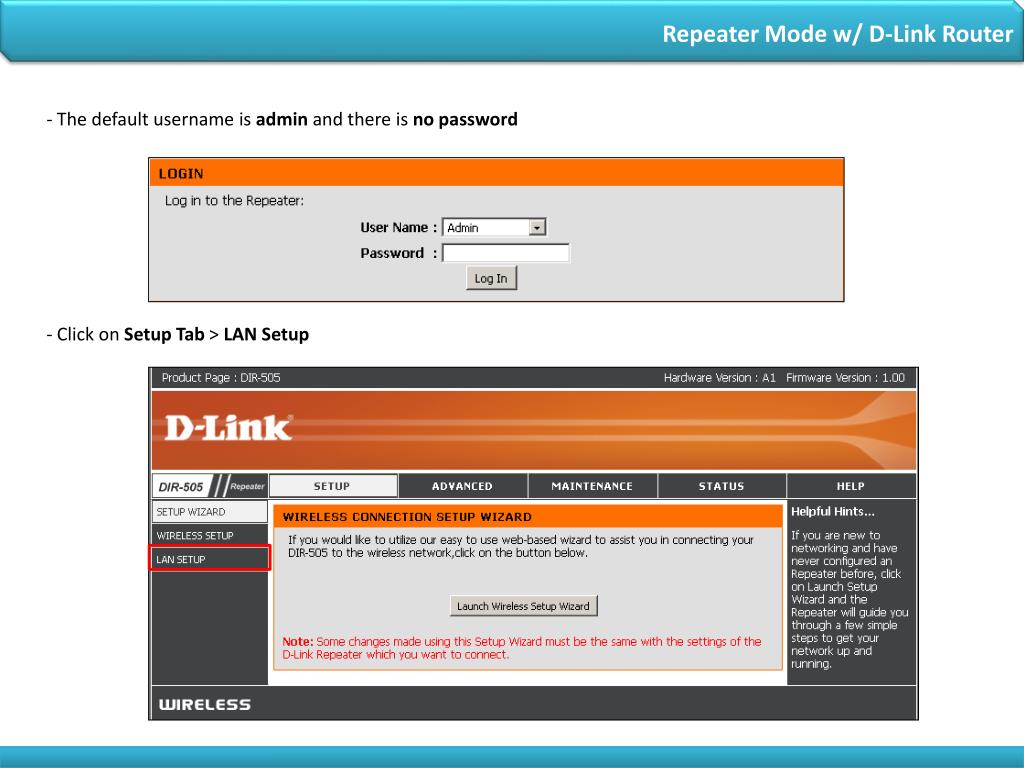Image resolution: width=1024 pixels, height=768 pixels.
Task: Open the ADVANCED tab
Action: tap(462, 486)
